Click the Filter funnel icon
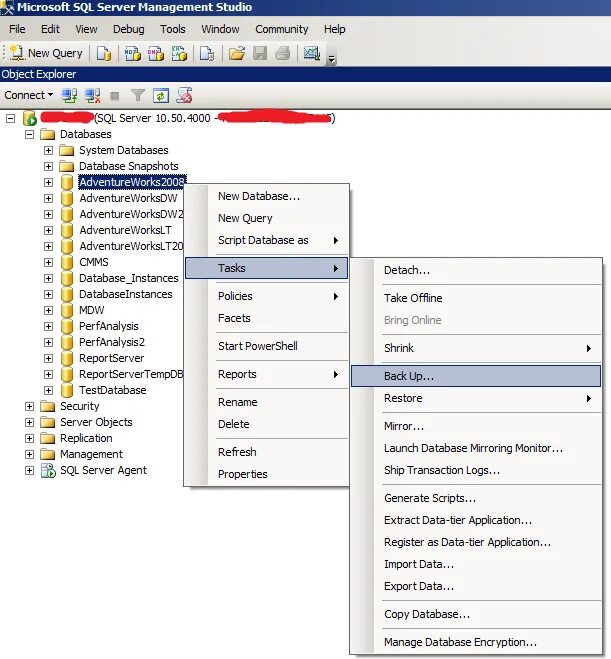 point(137,95)
